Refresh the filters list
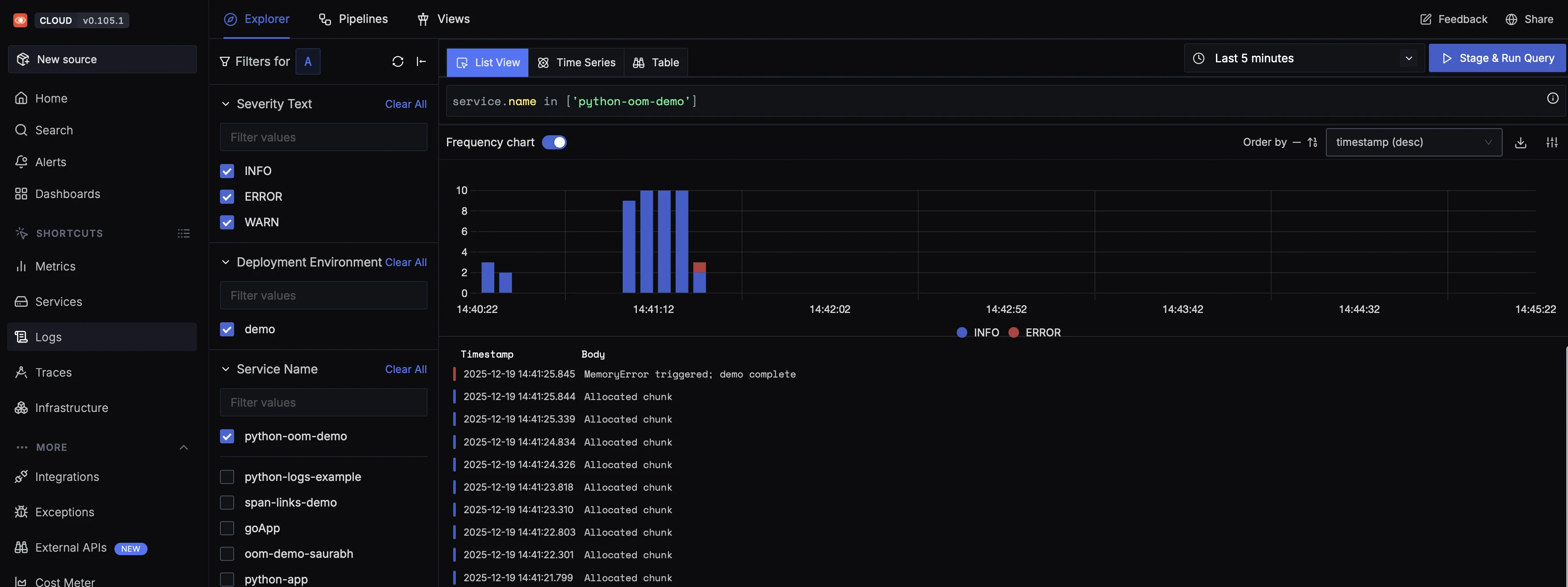The width and height of the screenshot is (1568, 587). [x=398, y=61]
